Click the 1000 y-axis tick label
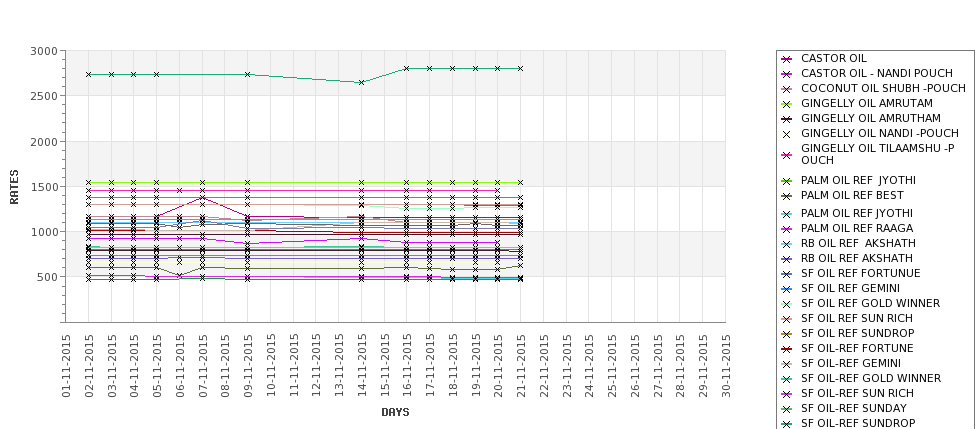Viewport: 975px width, 429px height. pyautogui.click(x=44, y=232)
